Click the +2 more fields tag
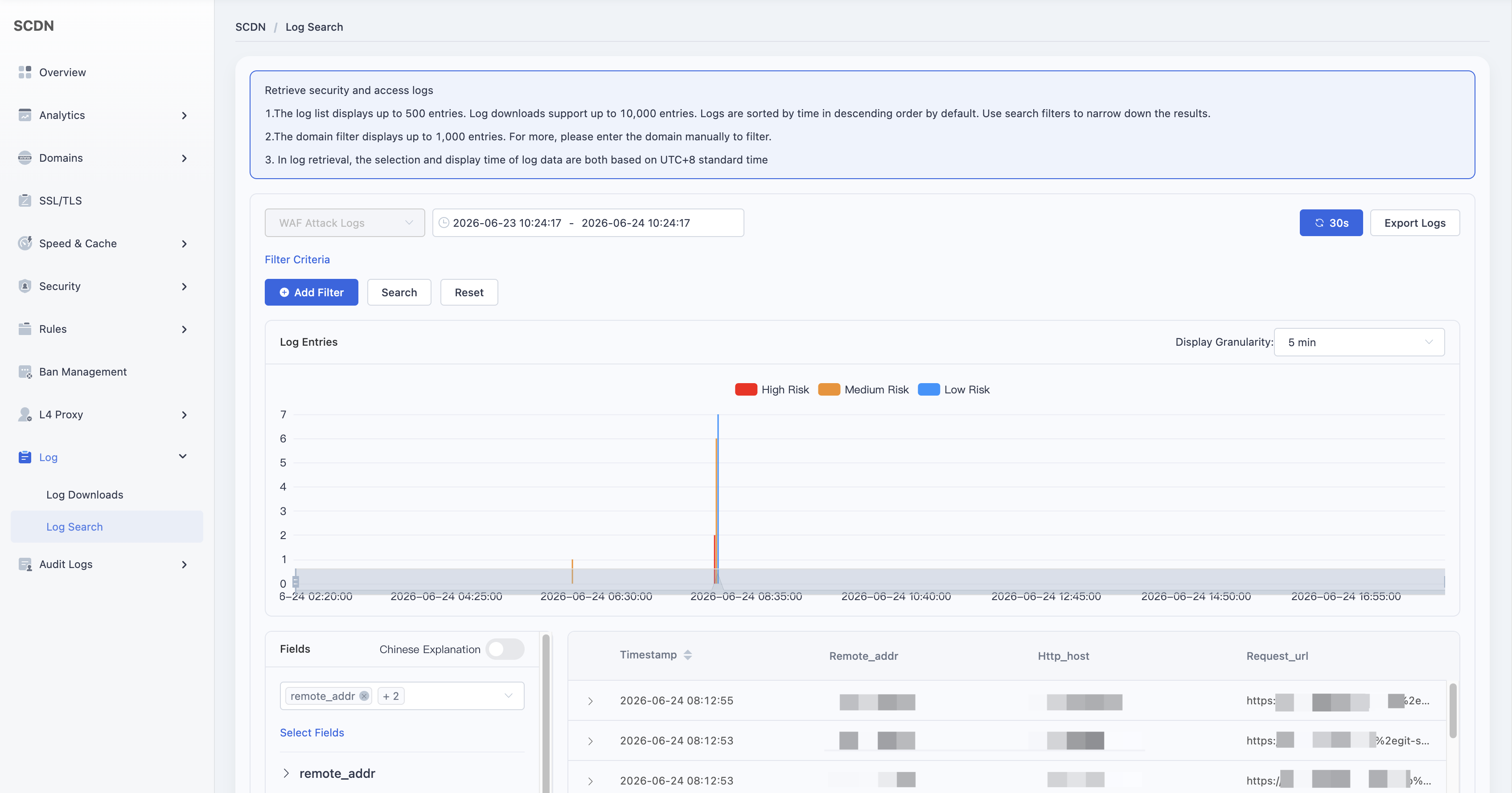Viewport: 1512px width, 793px height. pos(391,696)
